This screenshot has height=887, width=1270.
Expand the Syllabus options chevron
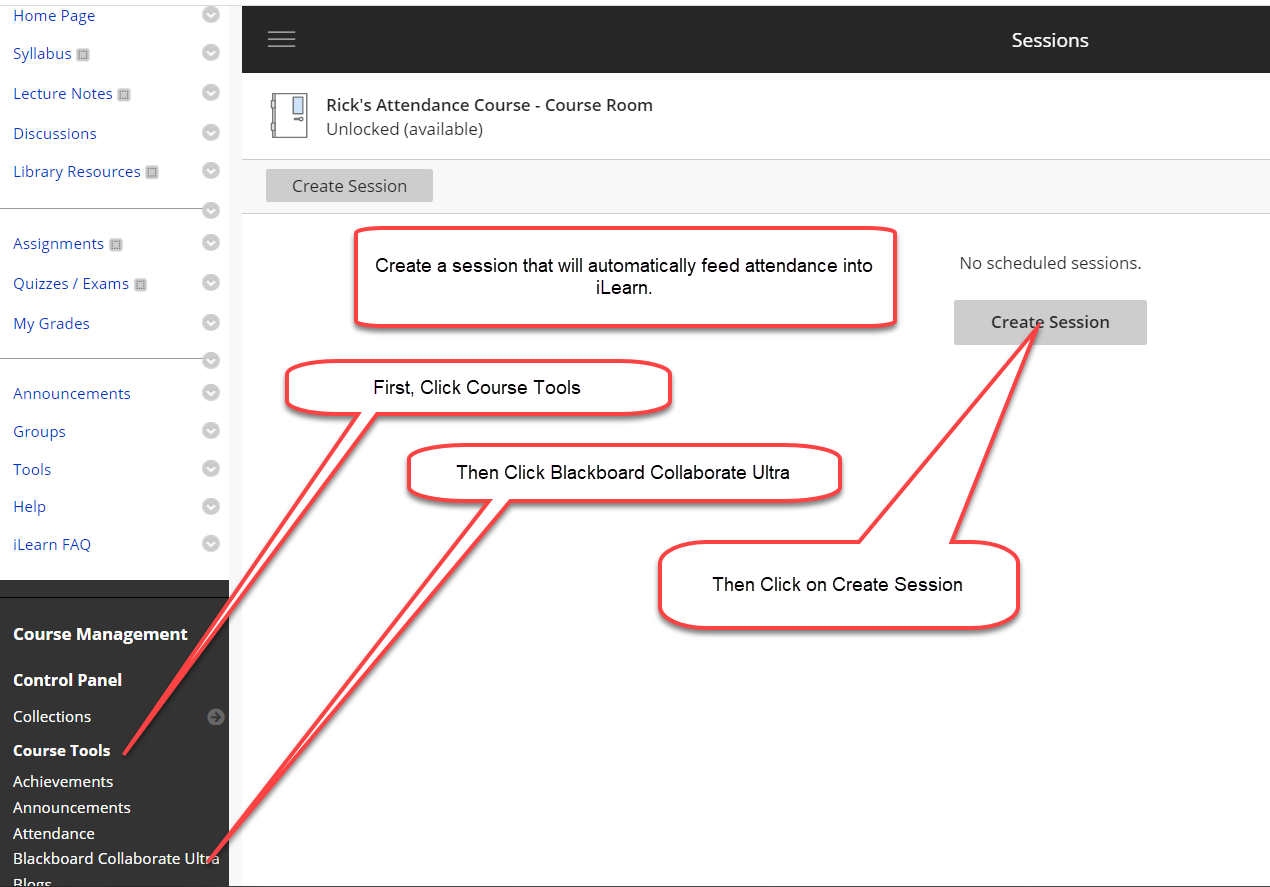coord(210,53)
